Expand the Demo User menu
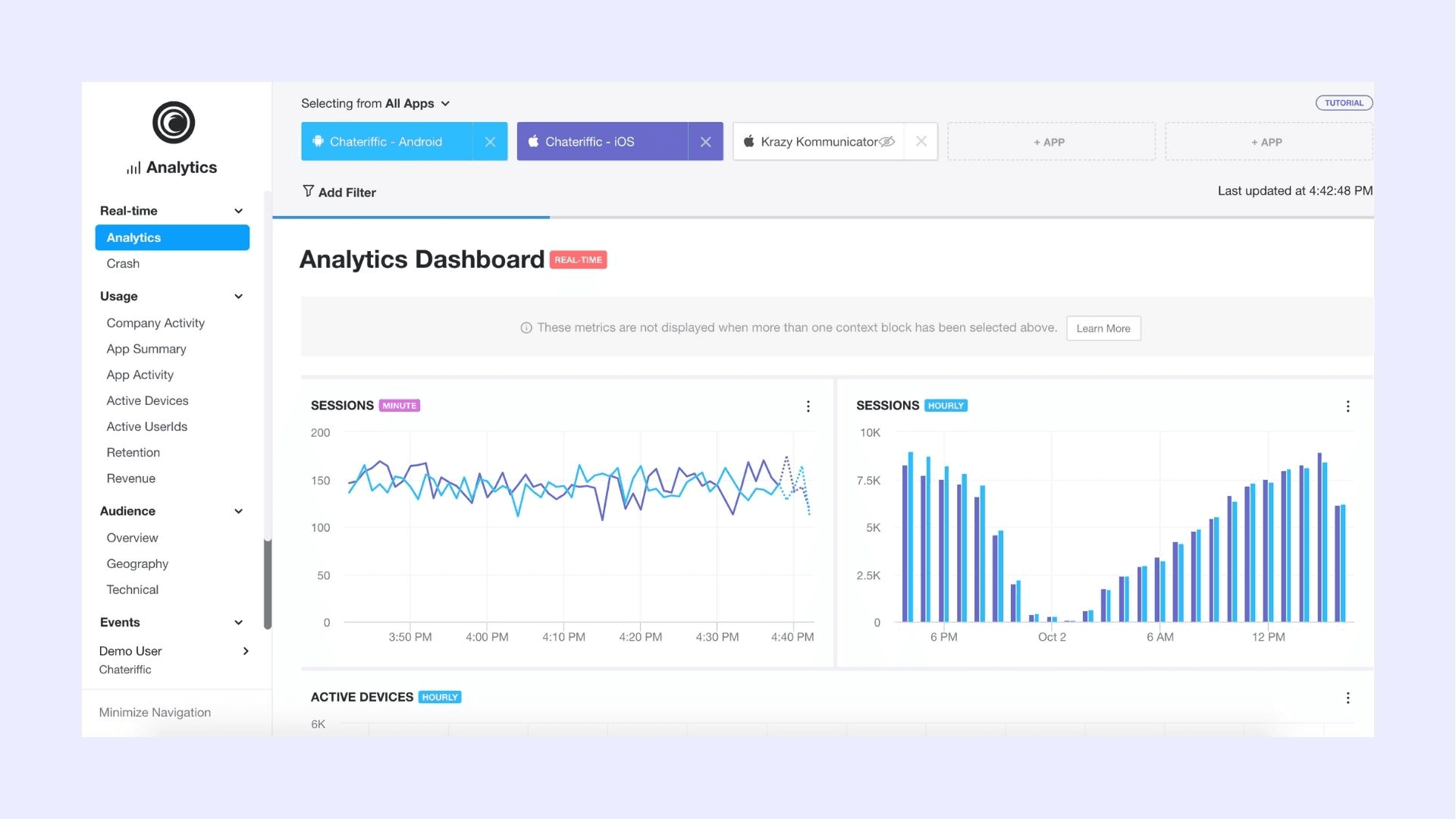This screenshot has width=1456, height=819. (245, 651)
